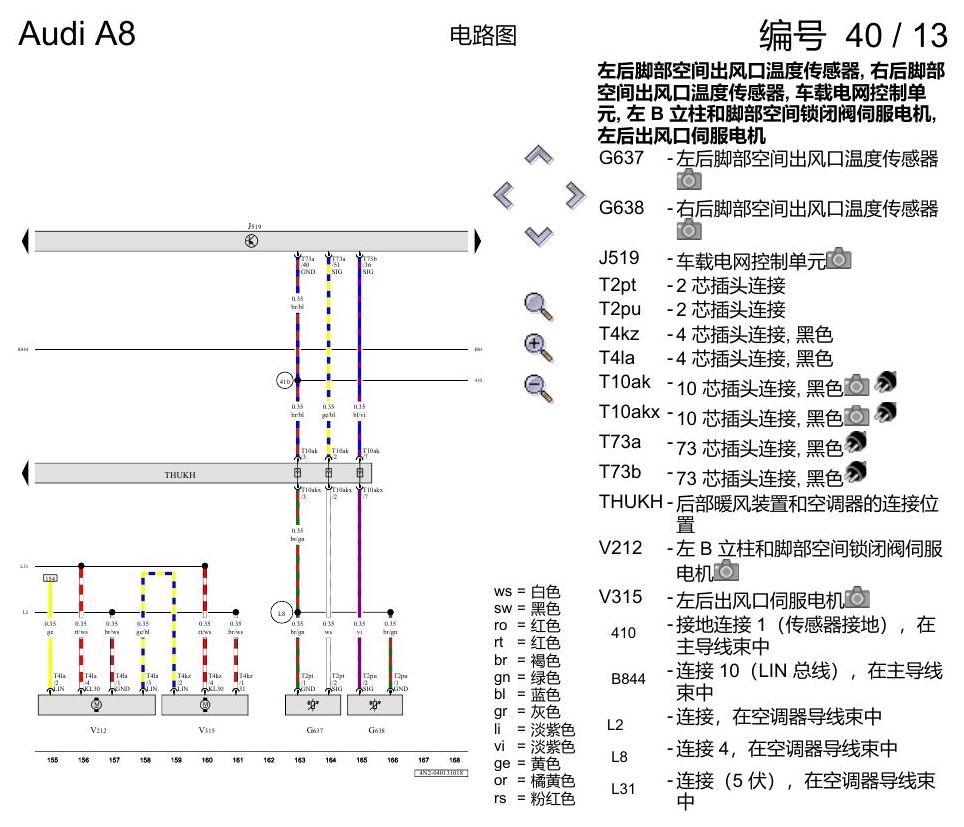Screen dimensions: 964x827
Task: Click the right navigation arrow
Action: click(575, 196)
